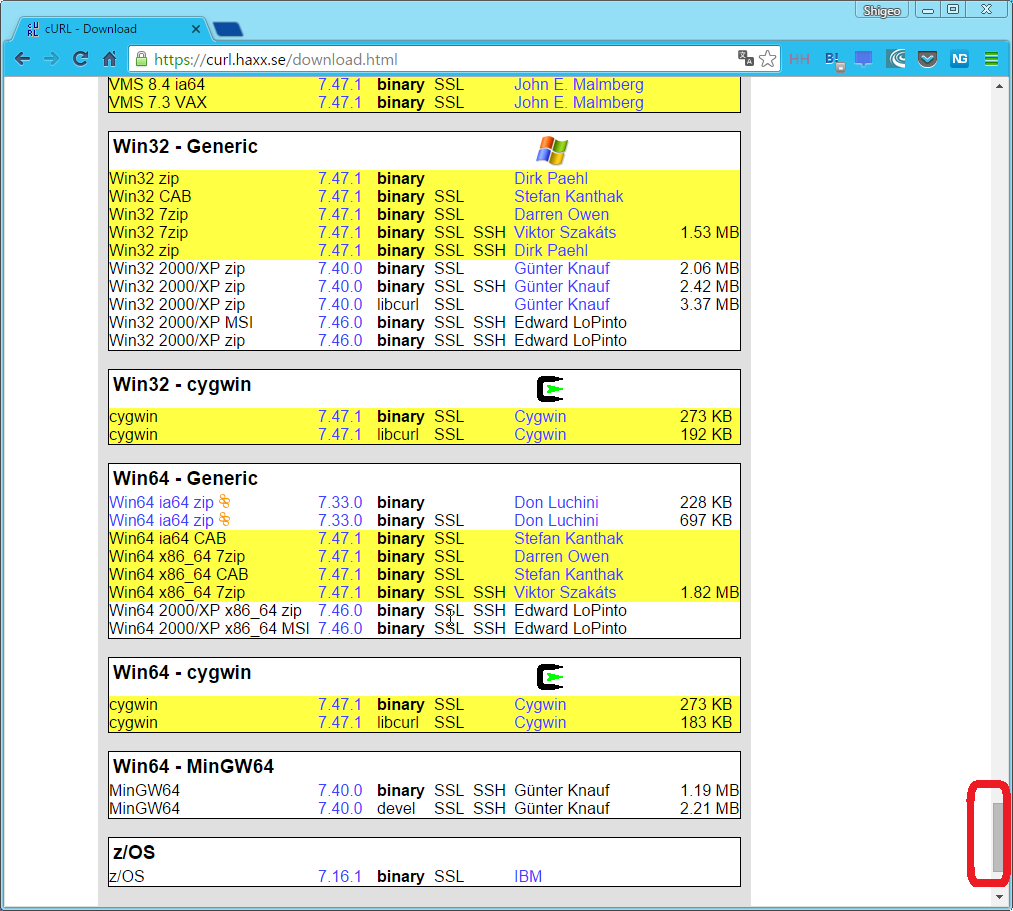Viewport: 1013px width, 911px height.
Task: Click the Win64 2000/XP x86_64 MSI row label
Action: click(x=209, y=629)
